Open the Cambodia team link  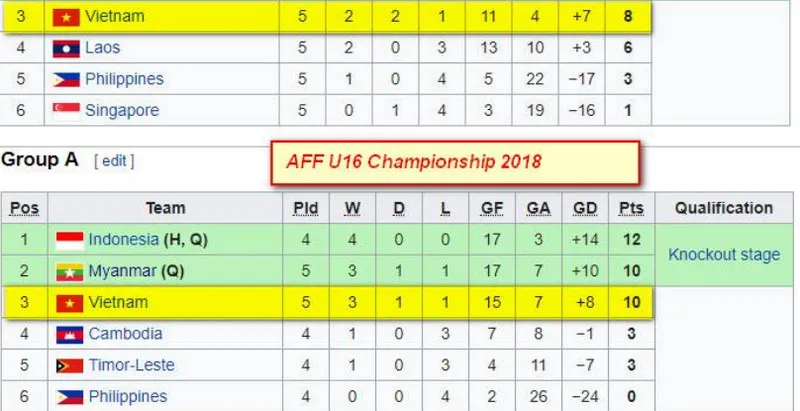[x=125, y=334]
